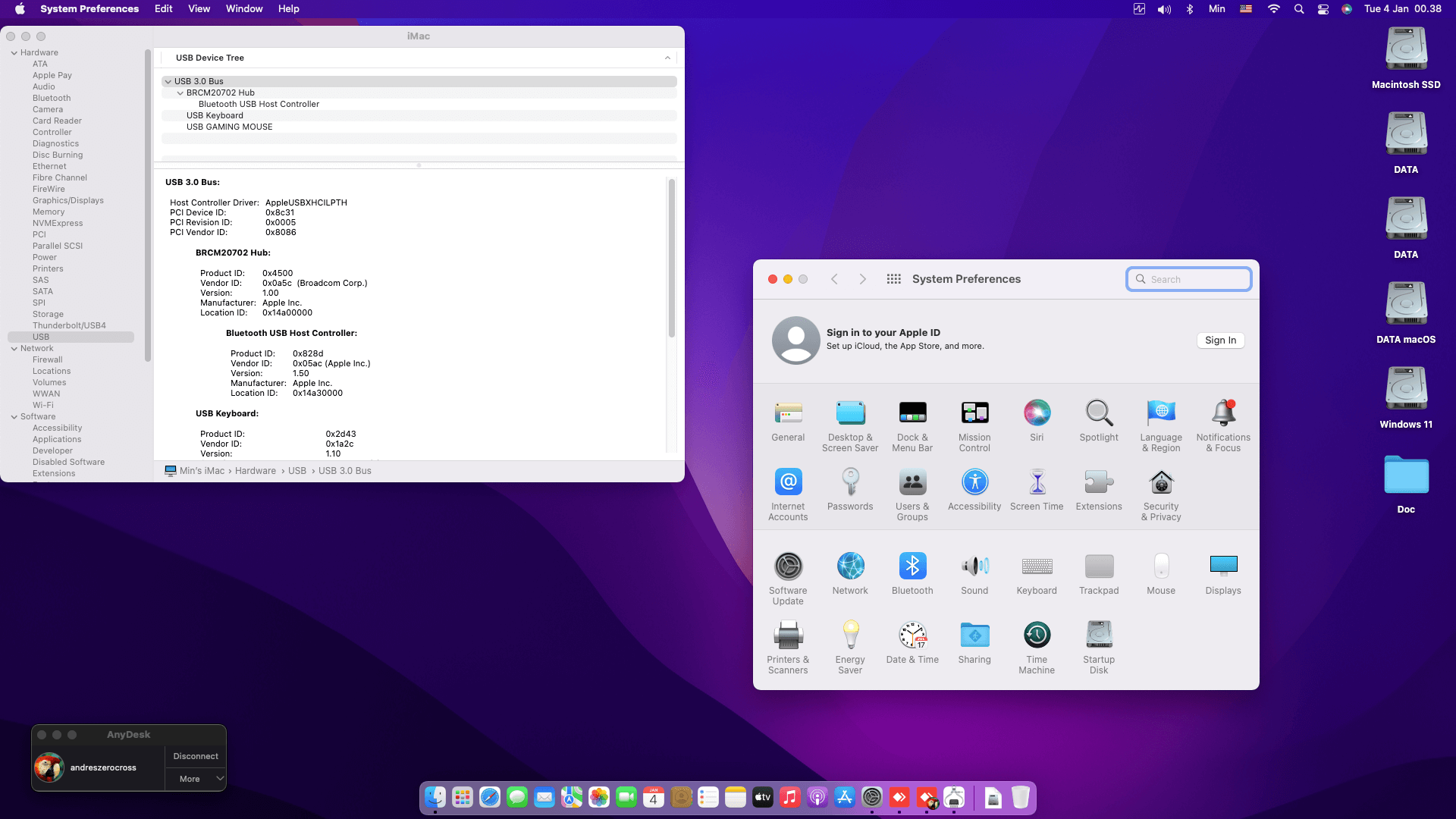Open the View menu
Viewport: 1456px width, 819px height.
(199, 9)
